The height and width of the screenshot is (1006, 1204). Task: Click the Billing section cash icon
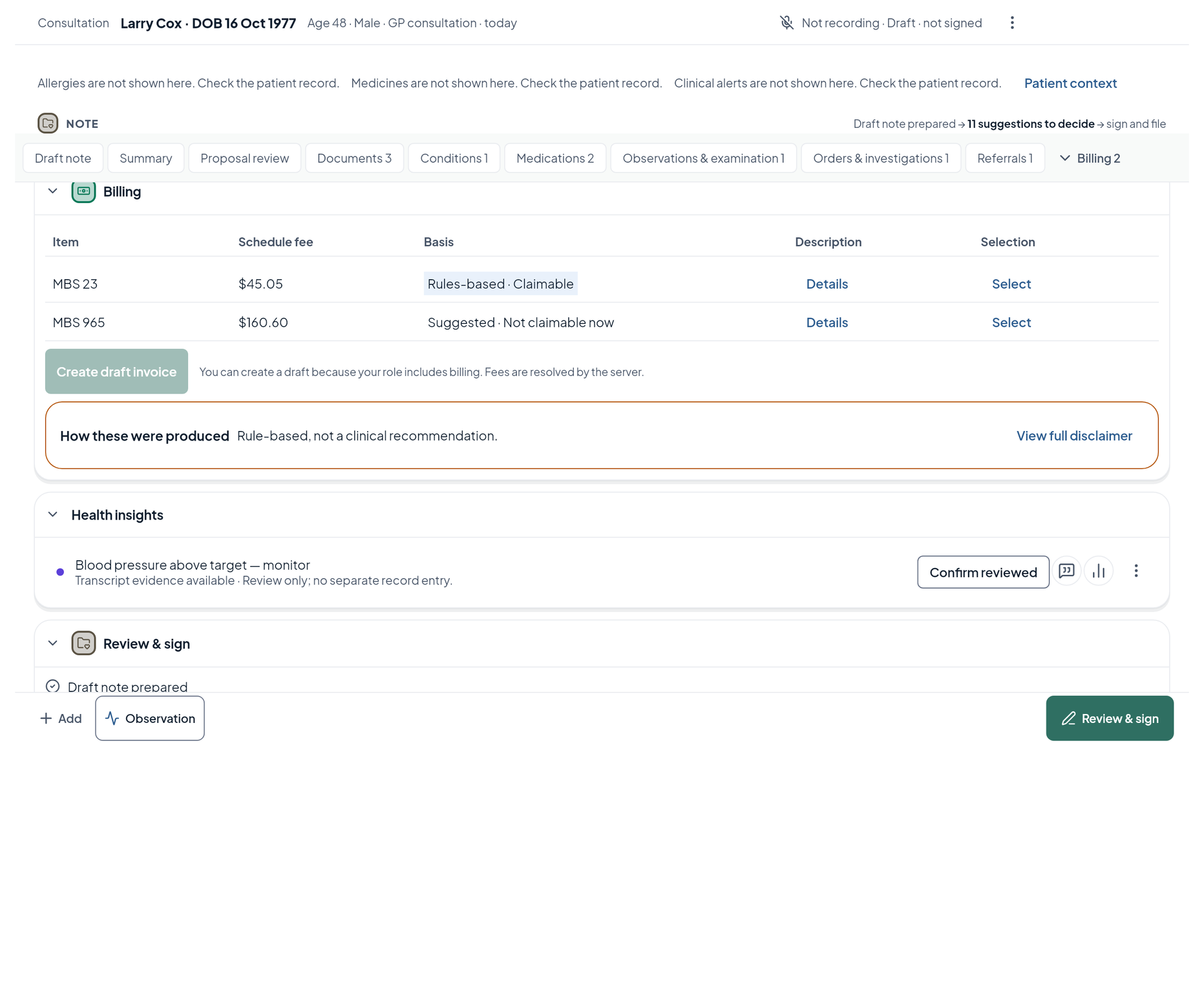[x=83, y=191]
